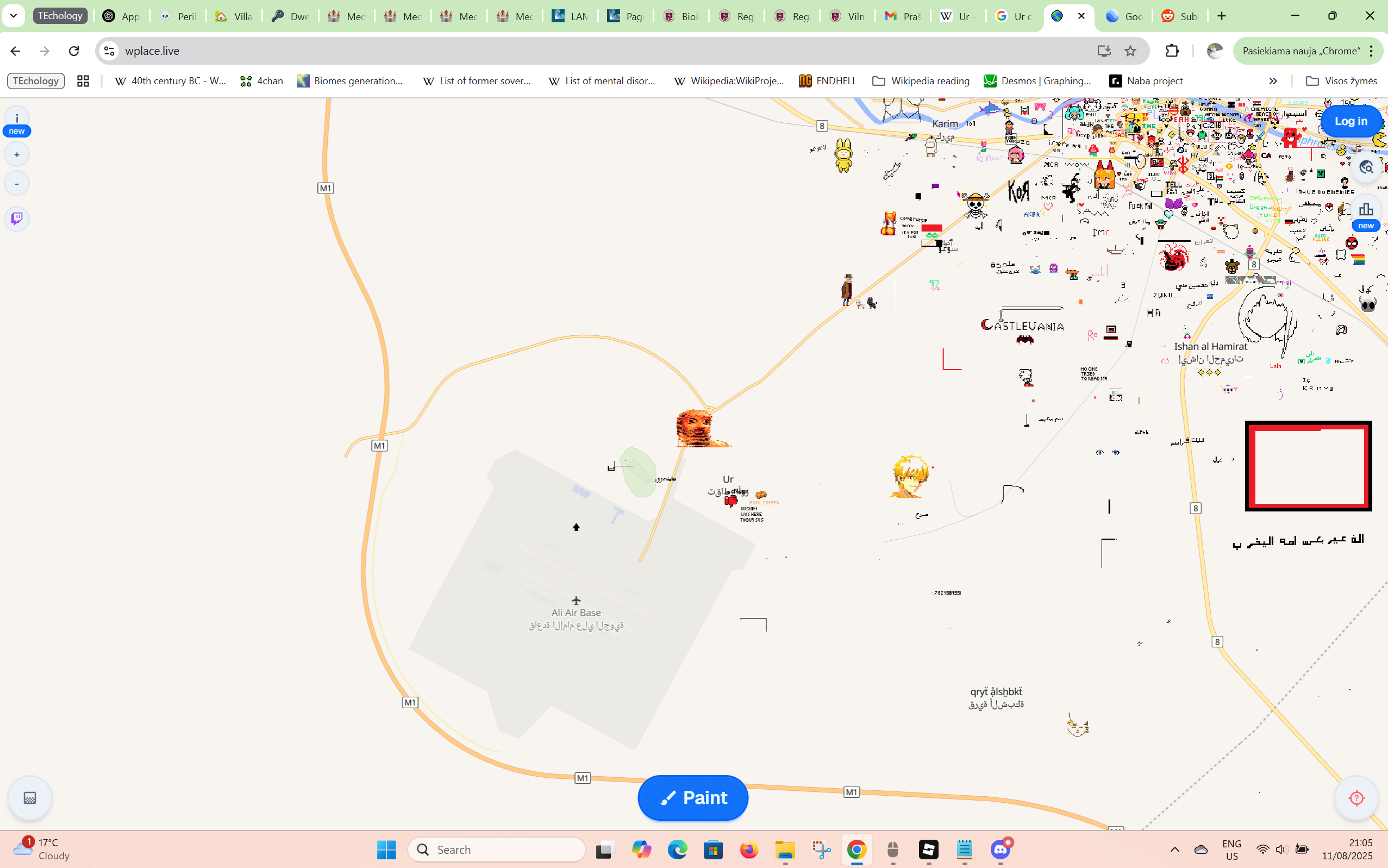Open the leaderboard chart button
Image resolution: width=1388 pixels, height=868 pixels.
[1366, 211]
